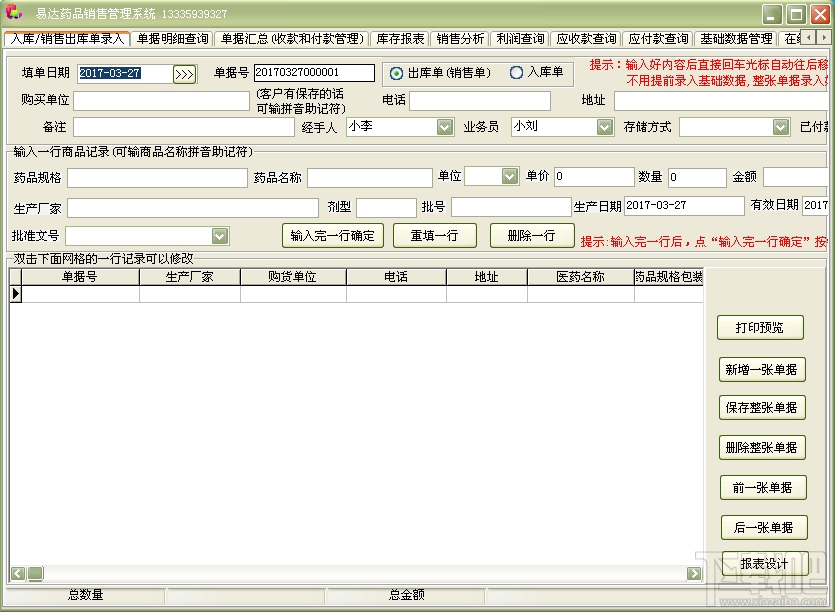
Task: Click the 输入完一行确定 button
Action: (x=333, y=235)
